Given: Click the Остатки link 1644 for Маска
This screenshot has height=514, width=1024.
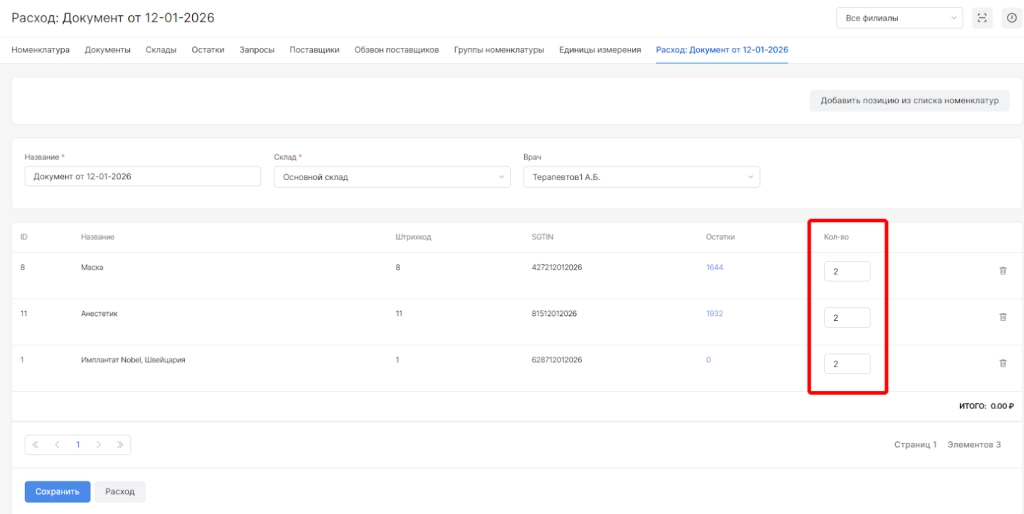Looking at the screenshot, I should (x=714, y=268).
